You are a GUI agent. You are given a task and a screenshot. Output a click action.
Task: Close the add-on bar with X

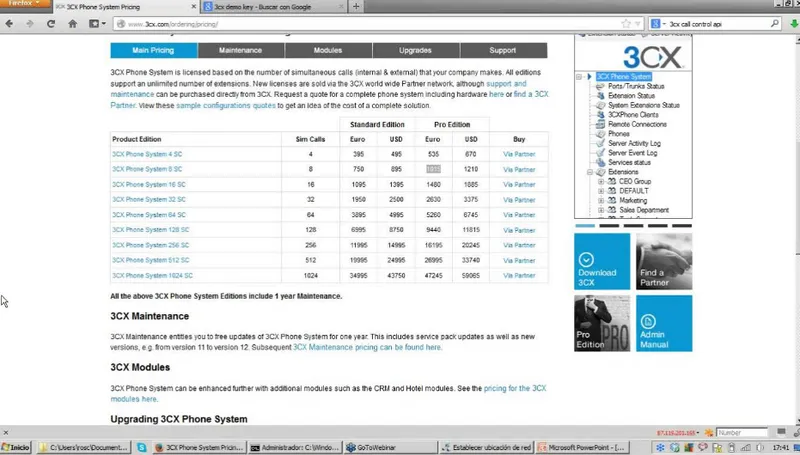coord(6,433)
